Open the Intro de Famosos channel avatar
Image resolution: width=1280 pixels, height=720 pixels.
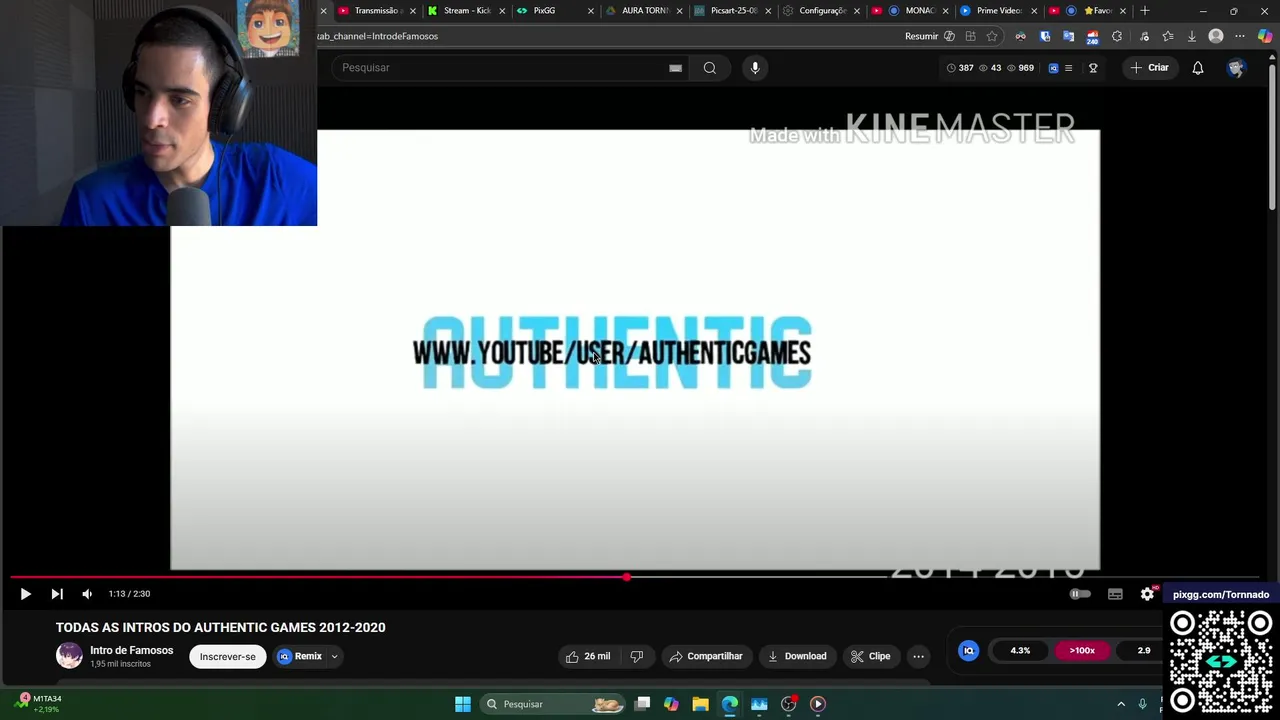point(69,656)
